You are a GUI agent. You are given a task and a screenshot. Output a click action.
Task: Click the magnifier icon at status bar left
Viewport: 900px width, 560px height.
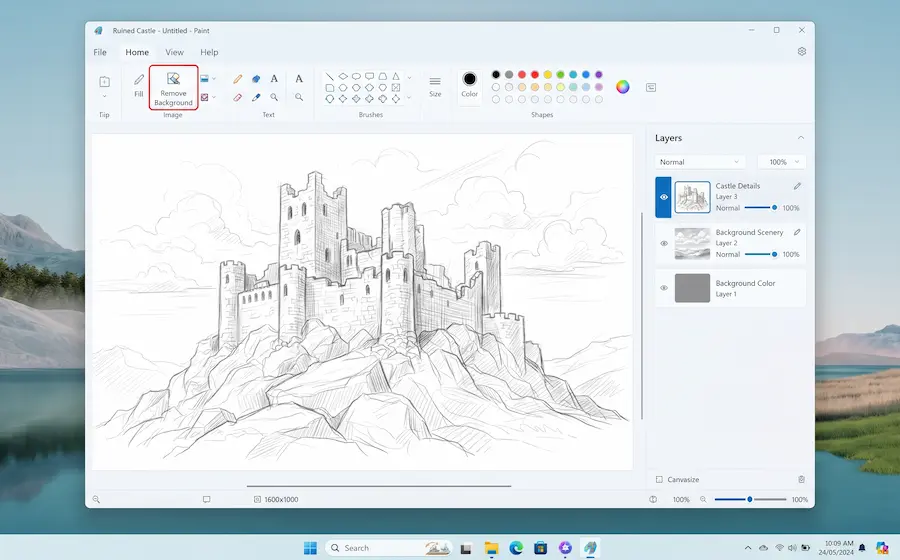(x=96, y=500)
